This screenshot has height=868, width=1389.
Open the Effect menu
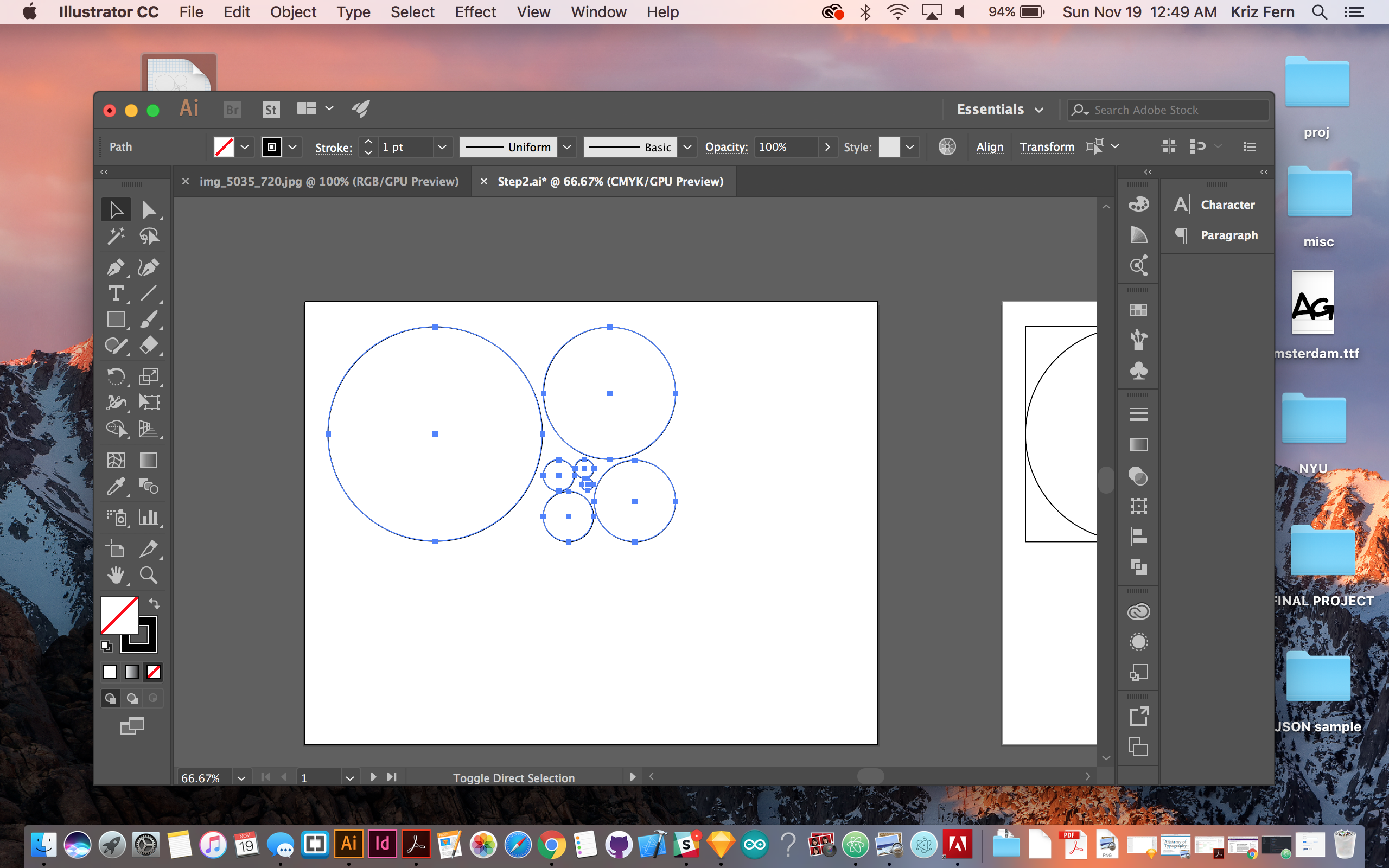tap(475, 12)
